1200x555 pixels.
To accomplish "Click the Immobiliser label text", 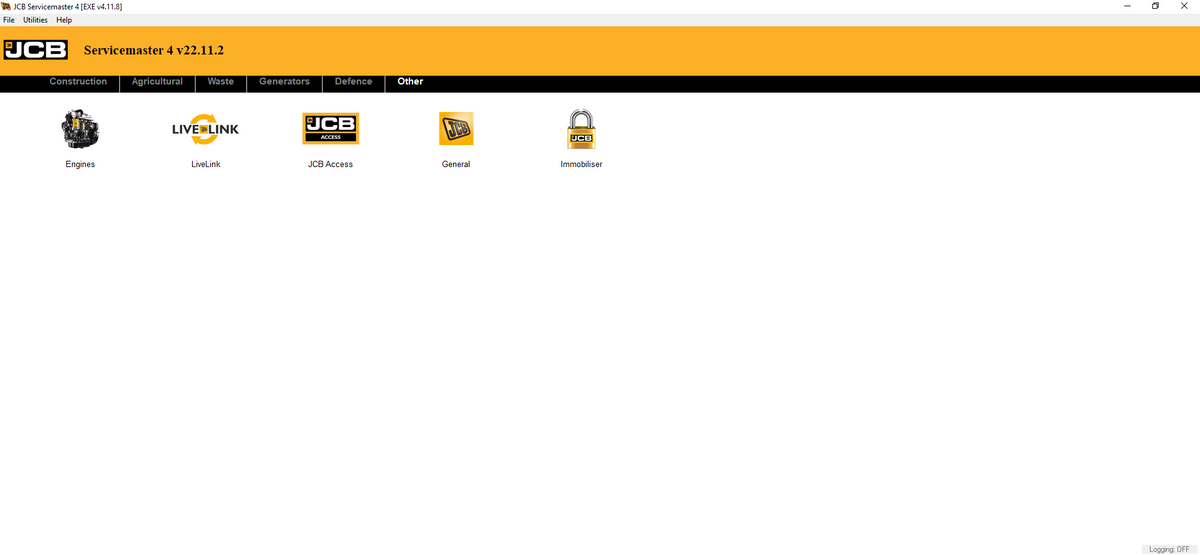I will point(581,164).
